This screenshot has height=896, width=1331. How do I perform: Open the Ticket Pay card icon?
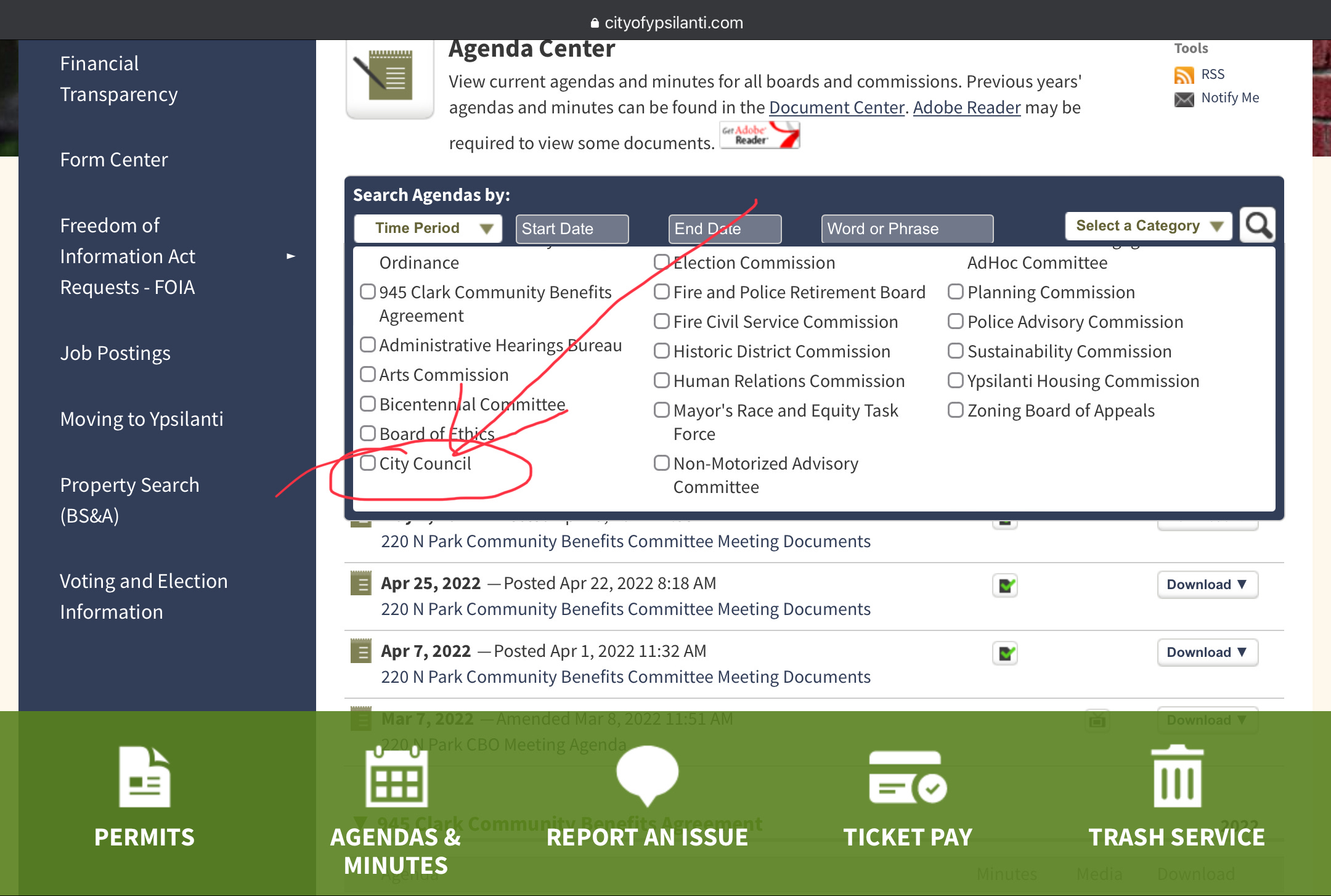907,778
